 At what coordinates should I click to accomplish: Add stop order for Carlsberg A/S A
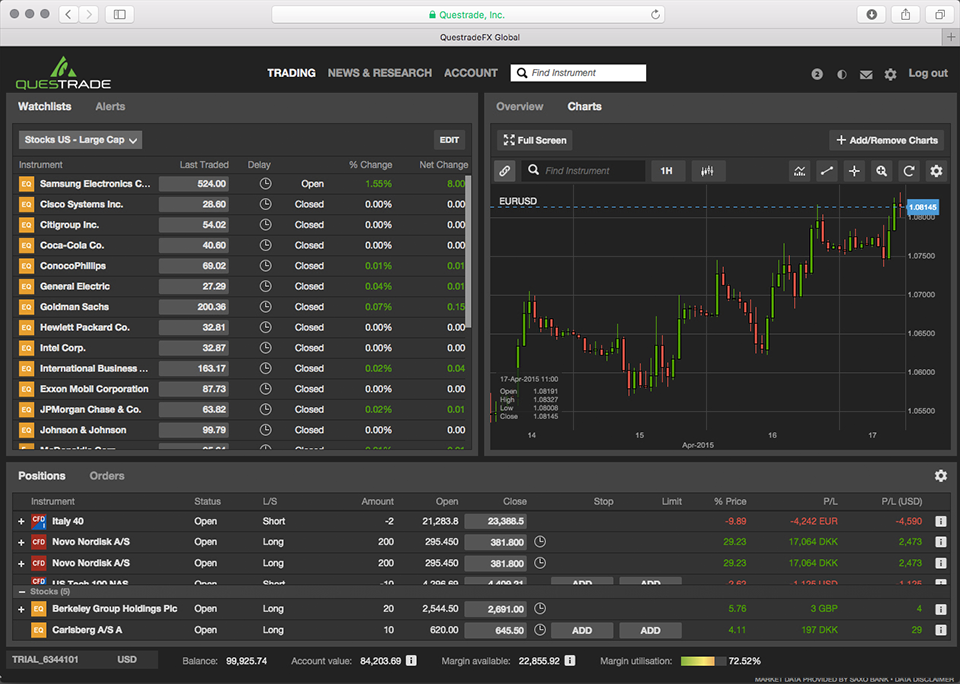pyautogui.click(x=582, y=631)
